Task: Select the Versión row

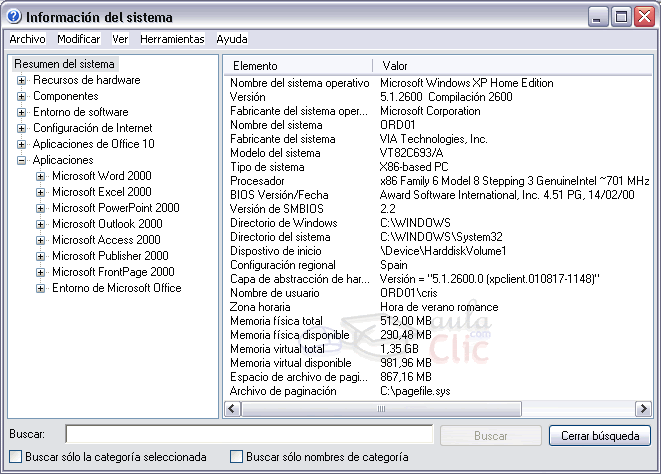Action: 438,97
